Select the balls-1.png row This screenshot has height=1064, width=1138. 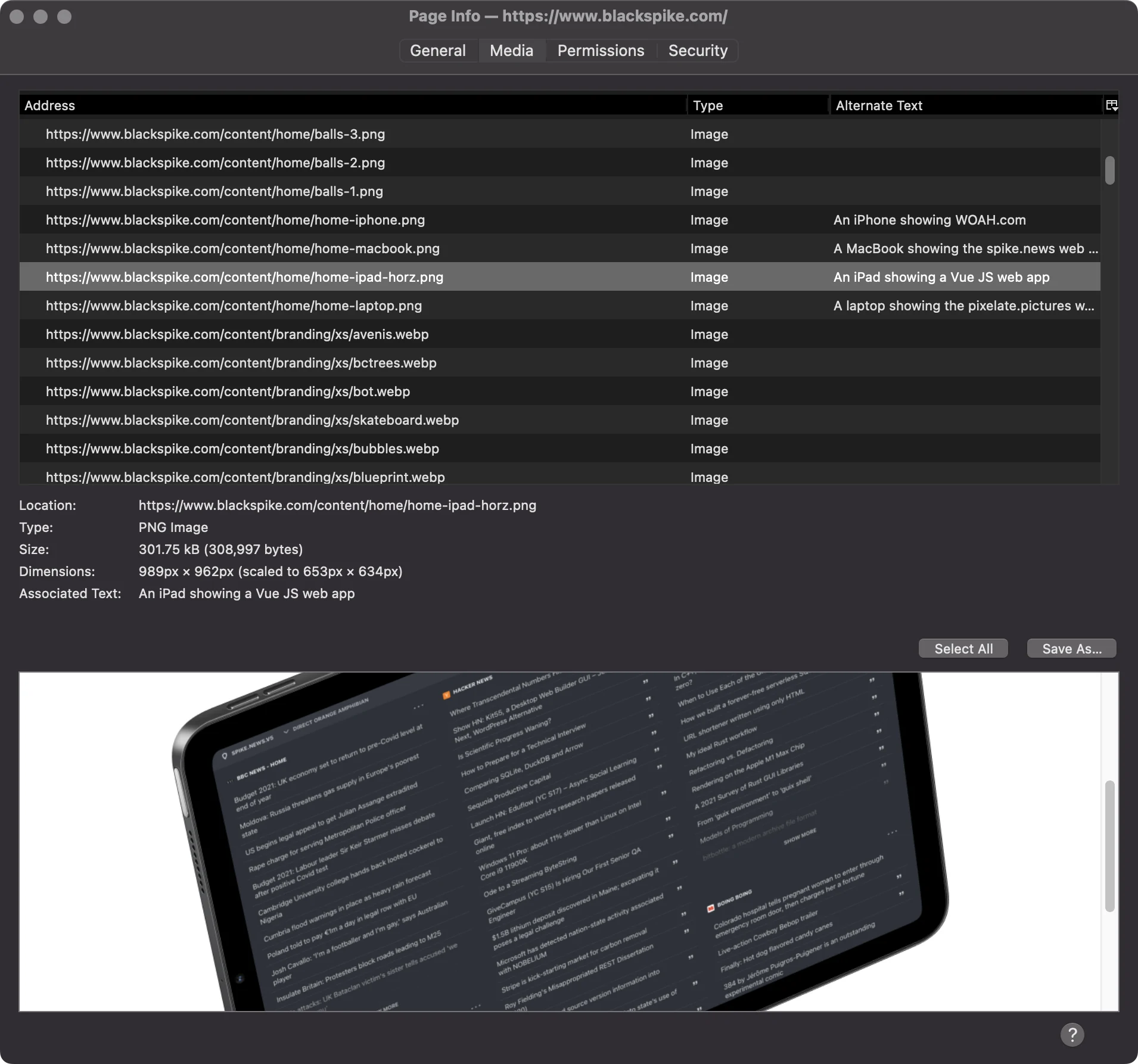[559, 191]
